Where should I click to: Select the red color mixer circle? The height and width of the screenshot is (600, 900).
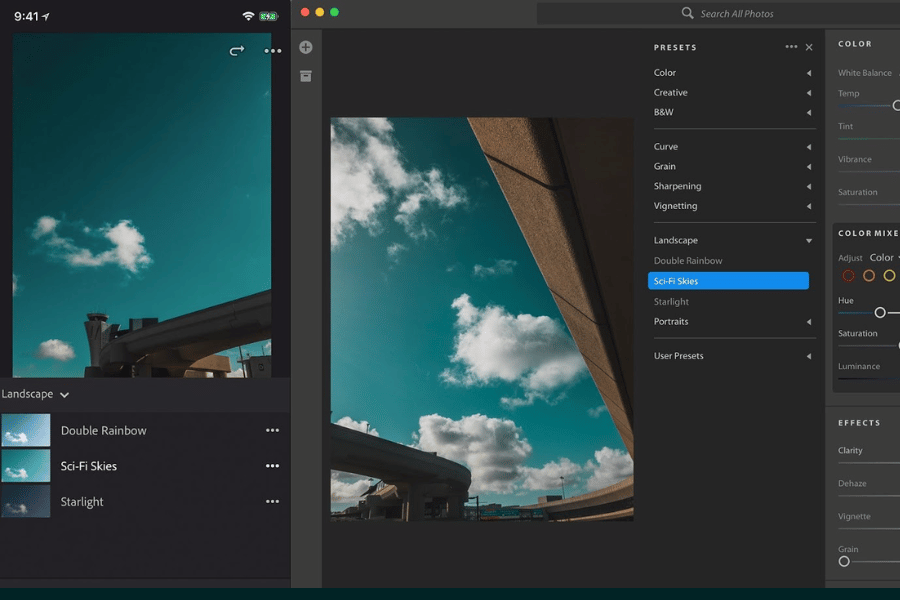pos(848,276)
